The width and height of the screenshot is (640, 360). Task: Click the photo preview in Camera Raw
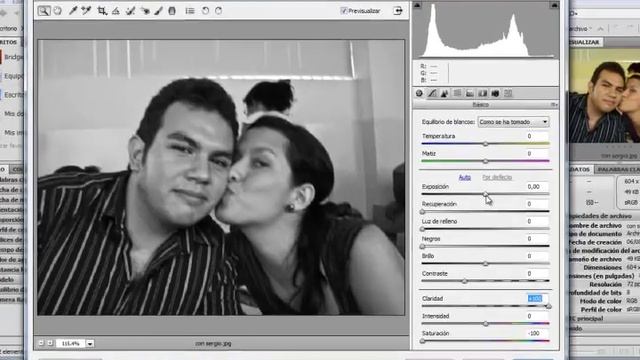[x=221, y=178]
